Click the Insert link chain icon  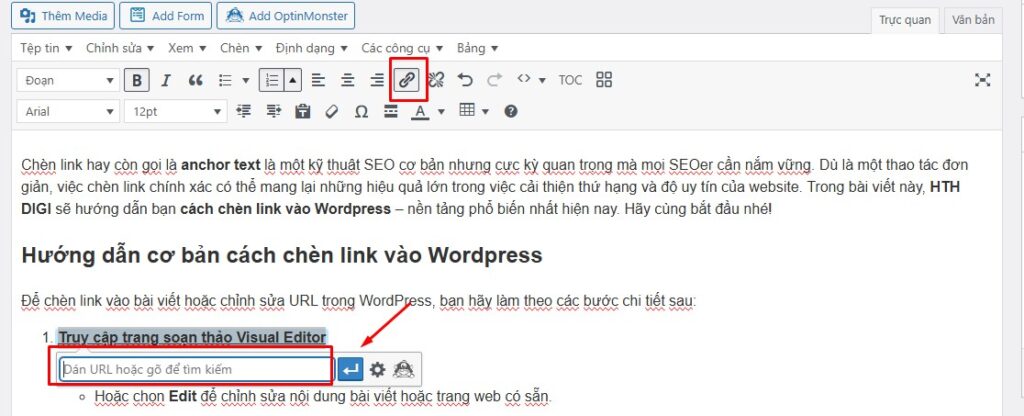(406, 80)
